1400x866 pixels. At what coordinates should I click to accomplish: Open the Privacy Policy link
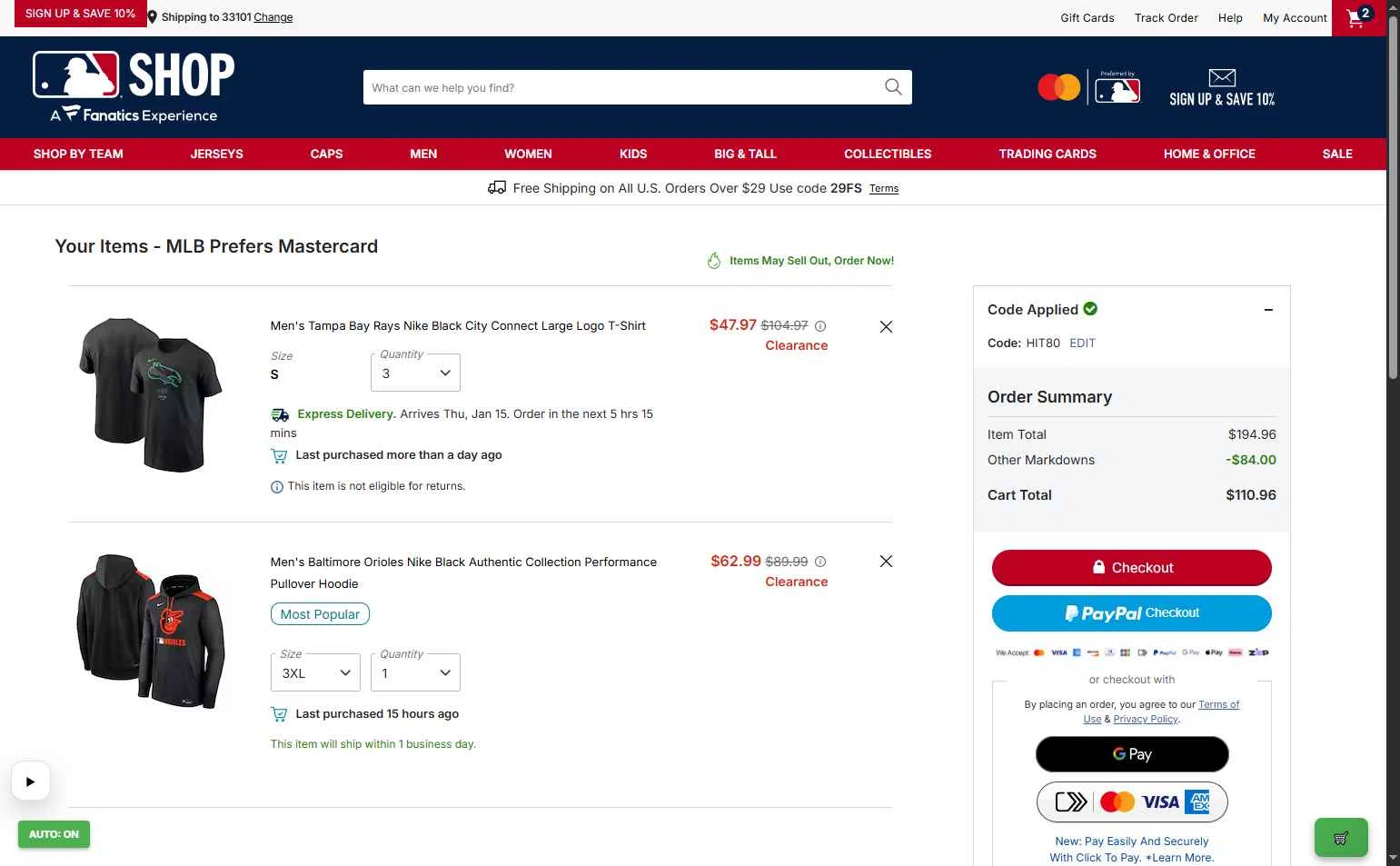click(x=1146, y=719)
